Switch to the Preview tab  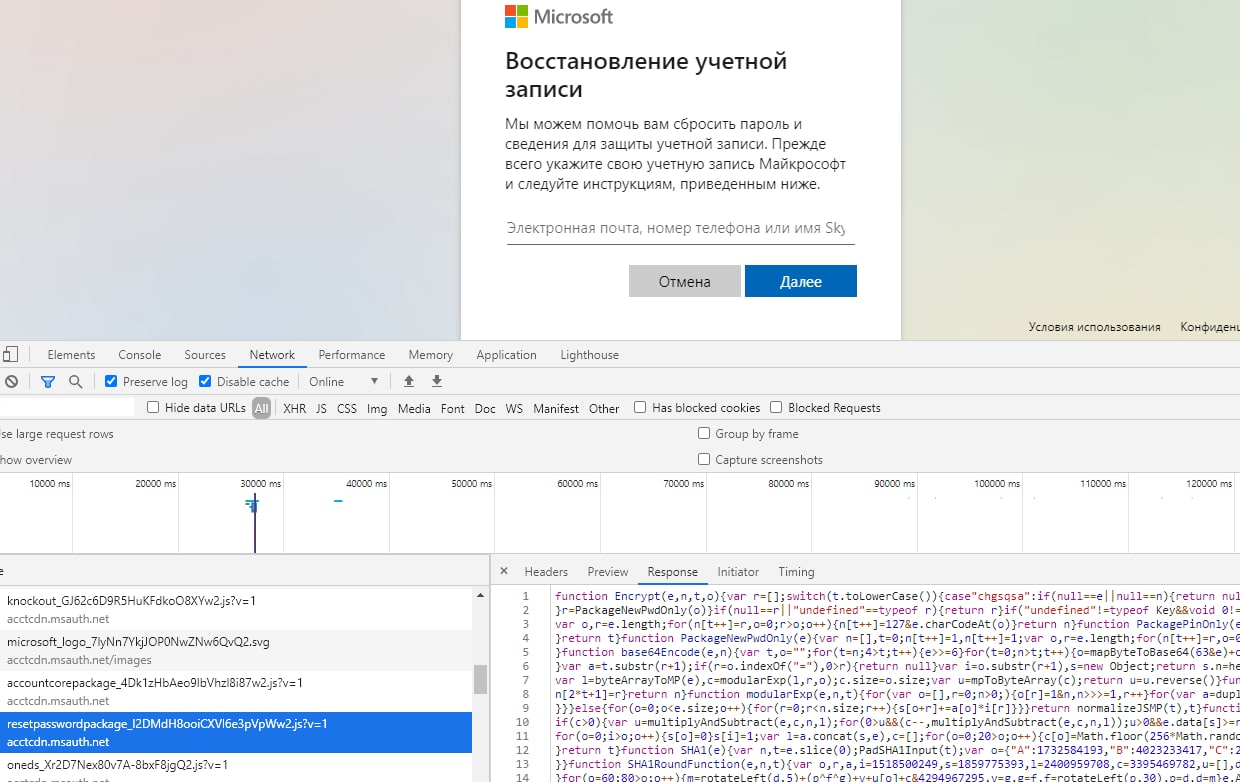click(x=608, y=571)
